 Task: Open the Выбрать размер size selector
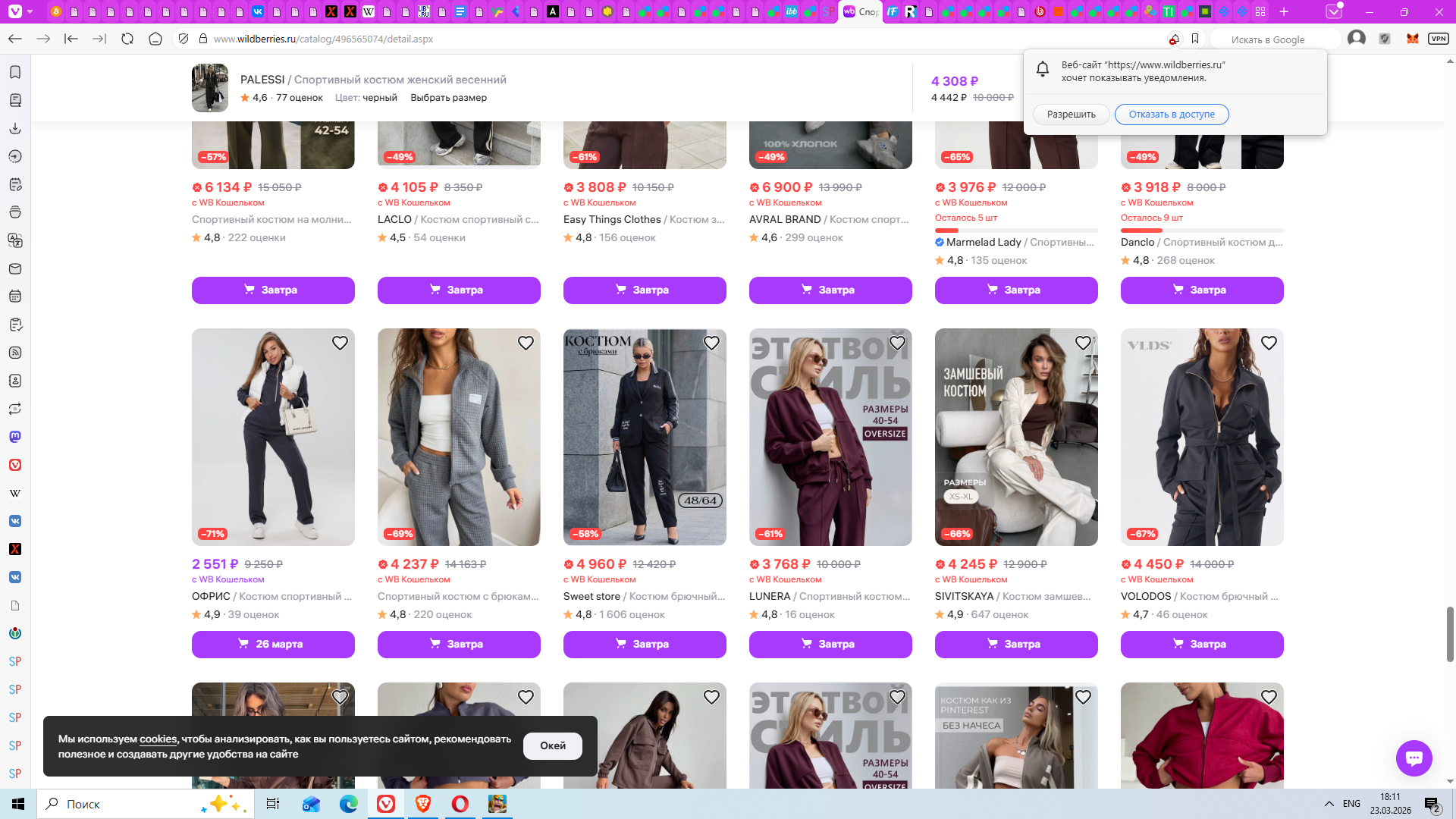tap(448, 98)
